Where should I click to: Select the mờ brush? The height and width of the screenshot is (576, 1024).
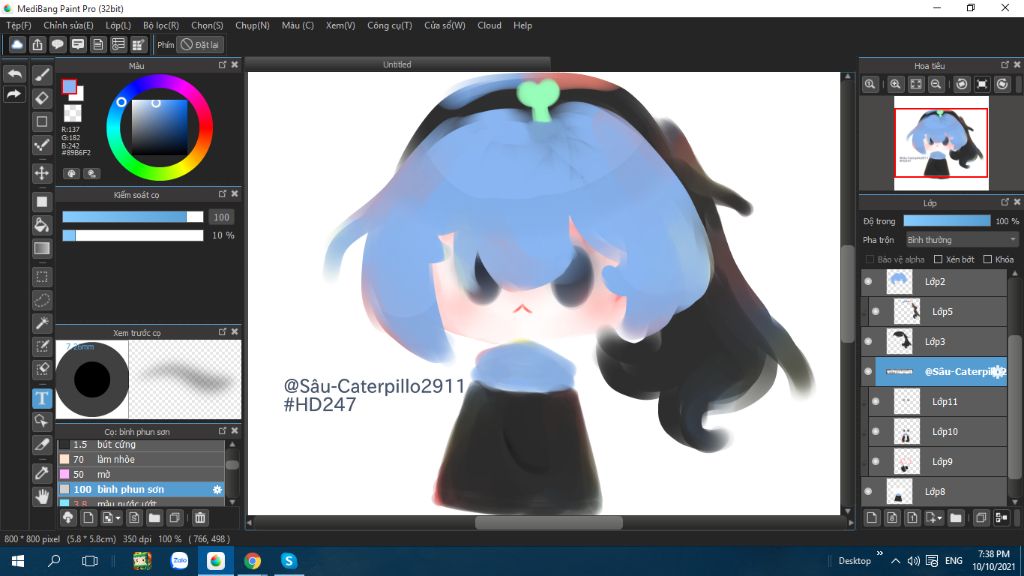141,474
